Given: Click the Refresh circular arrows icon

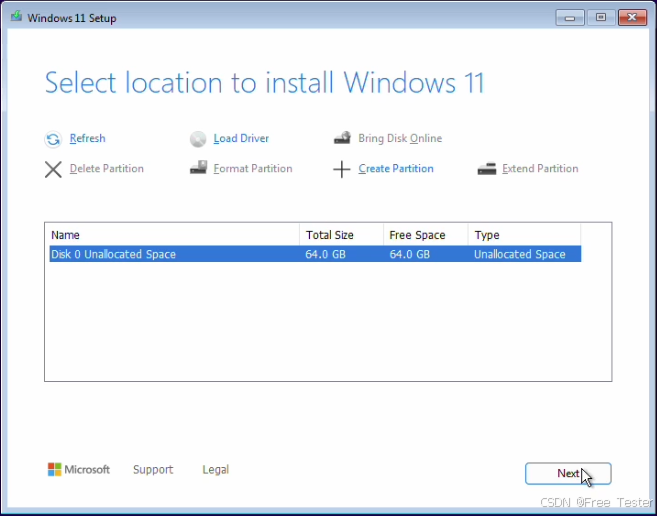Looking at the screenshot, I should point(53,139).
